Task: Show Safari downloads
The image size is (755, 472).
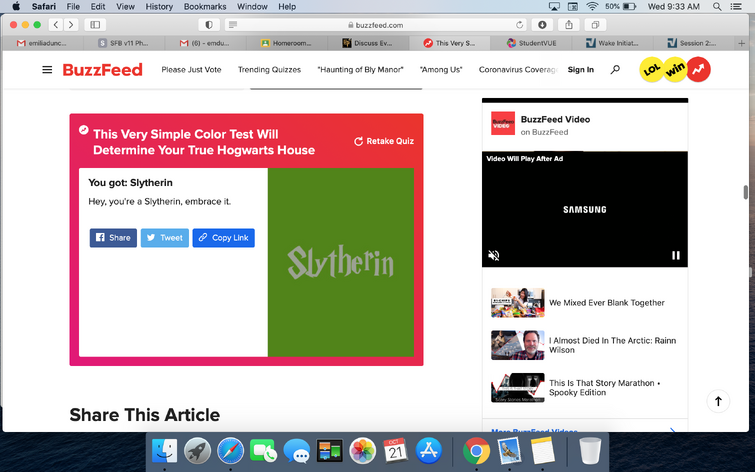Action: (542, 25)
